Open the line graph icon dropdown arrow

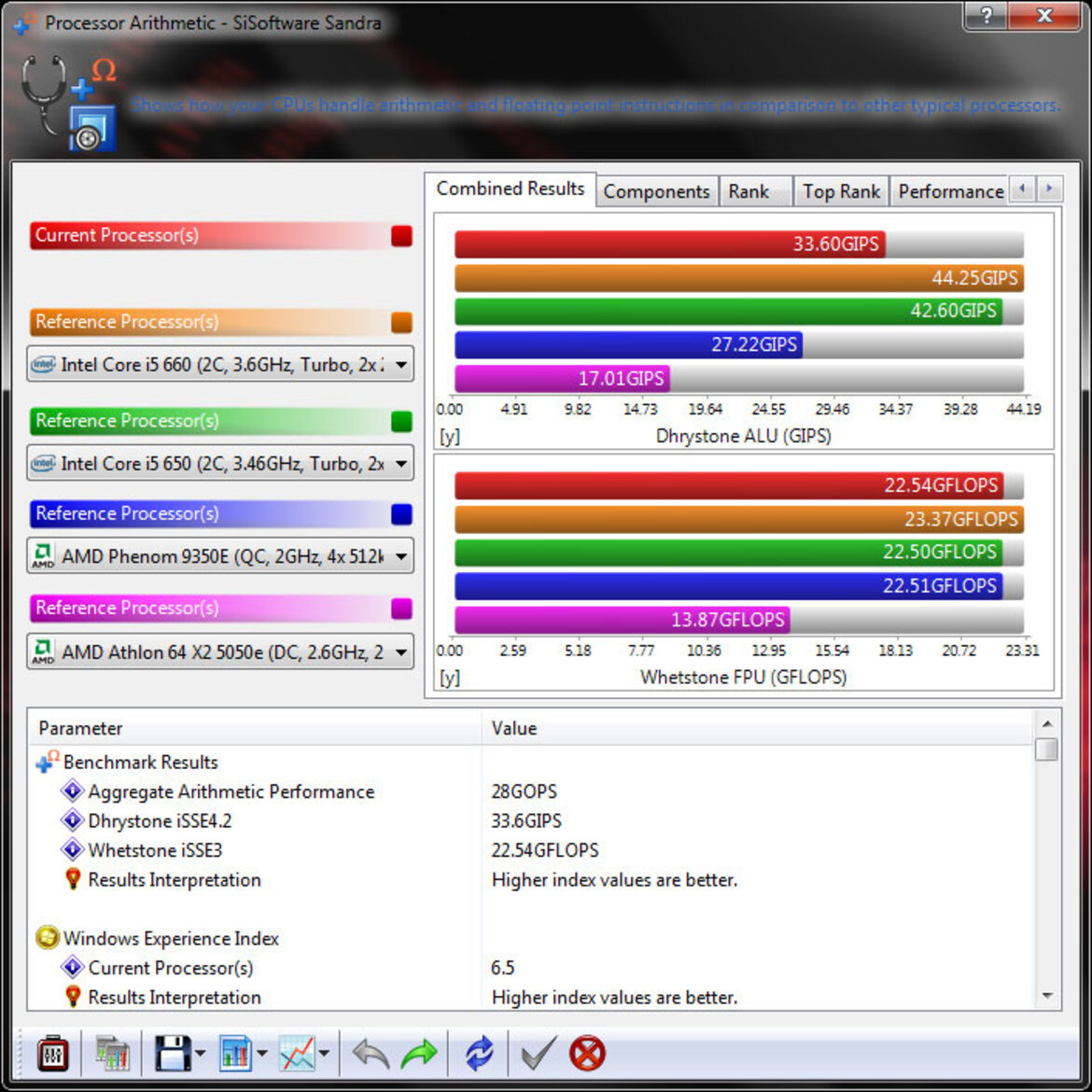coord(324,1053)
